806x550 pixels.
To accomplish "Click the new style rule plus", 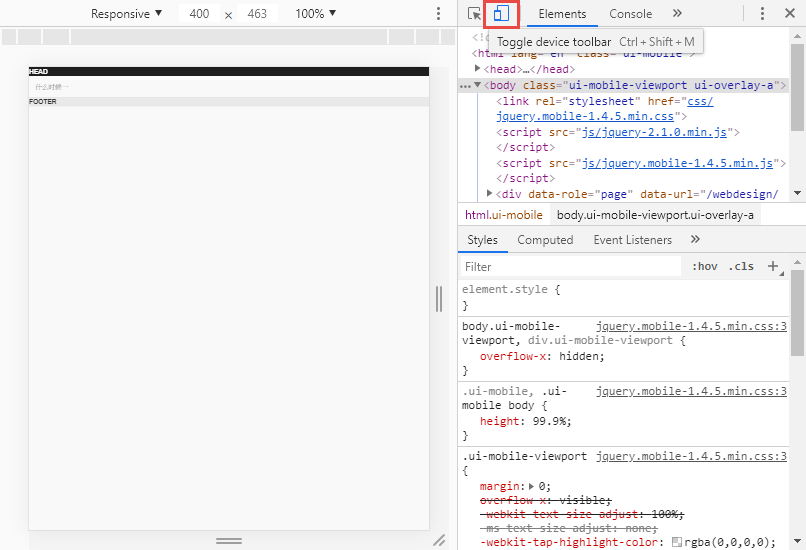I will 772,266.
